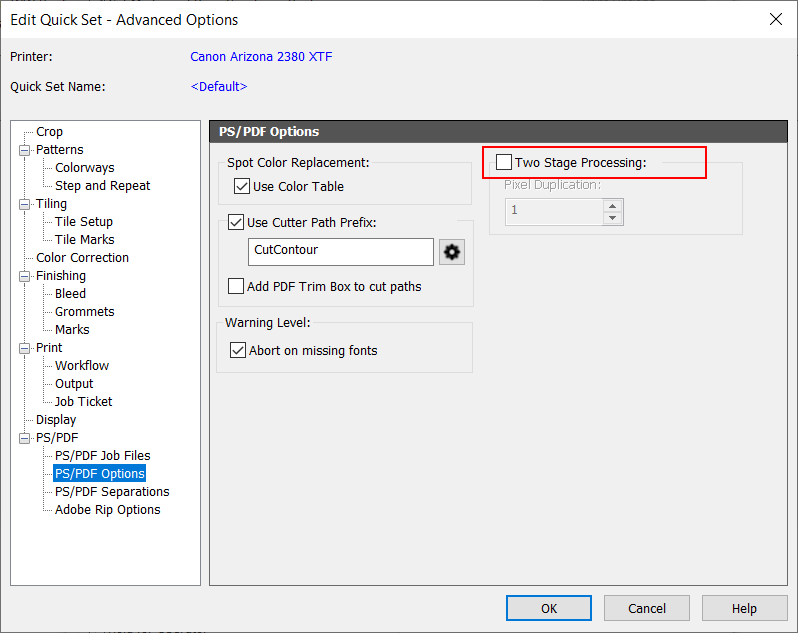The width and height of the screenshot is (798, 633).
Task: Click the CutContour prefix text field
Action: [x=340, y=252]
